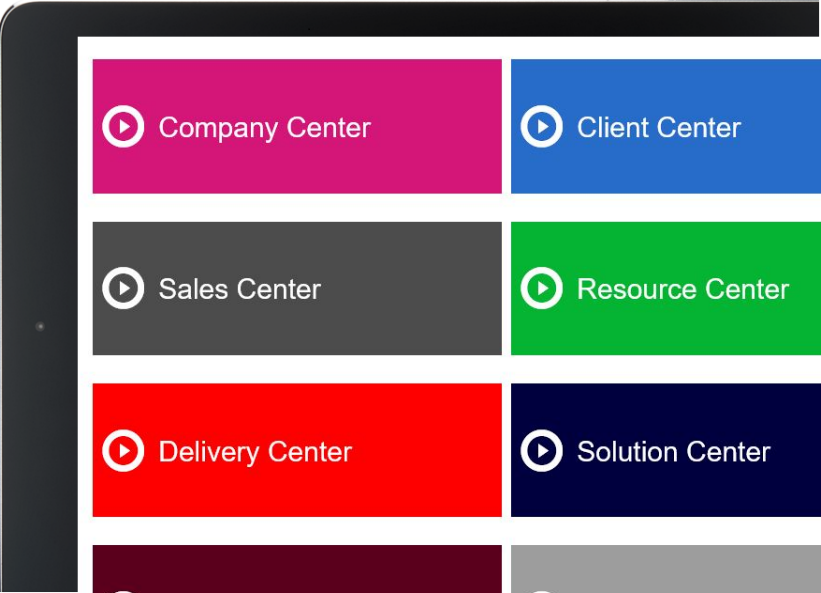
Task: Open the Client Center text label
Action: tap(659, 128)
